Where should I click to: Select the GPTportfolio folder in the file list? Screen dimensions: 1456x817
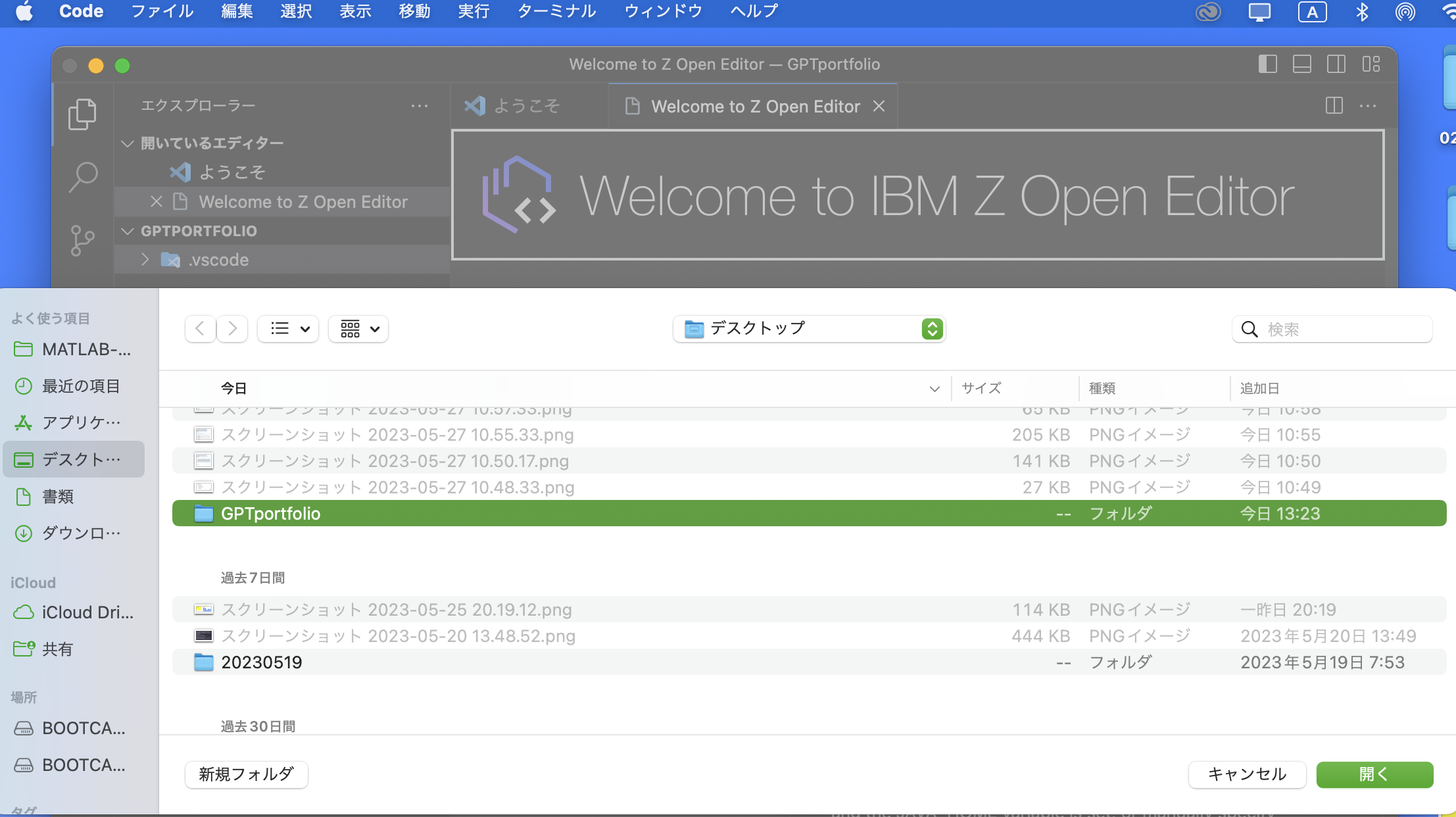point(271,513)
